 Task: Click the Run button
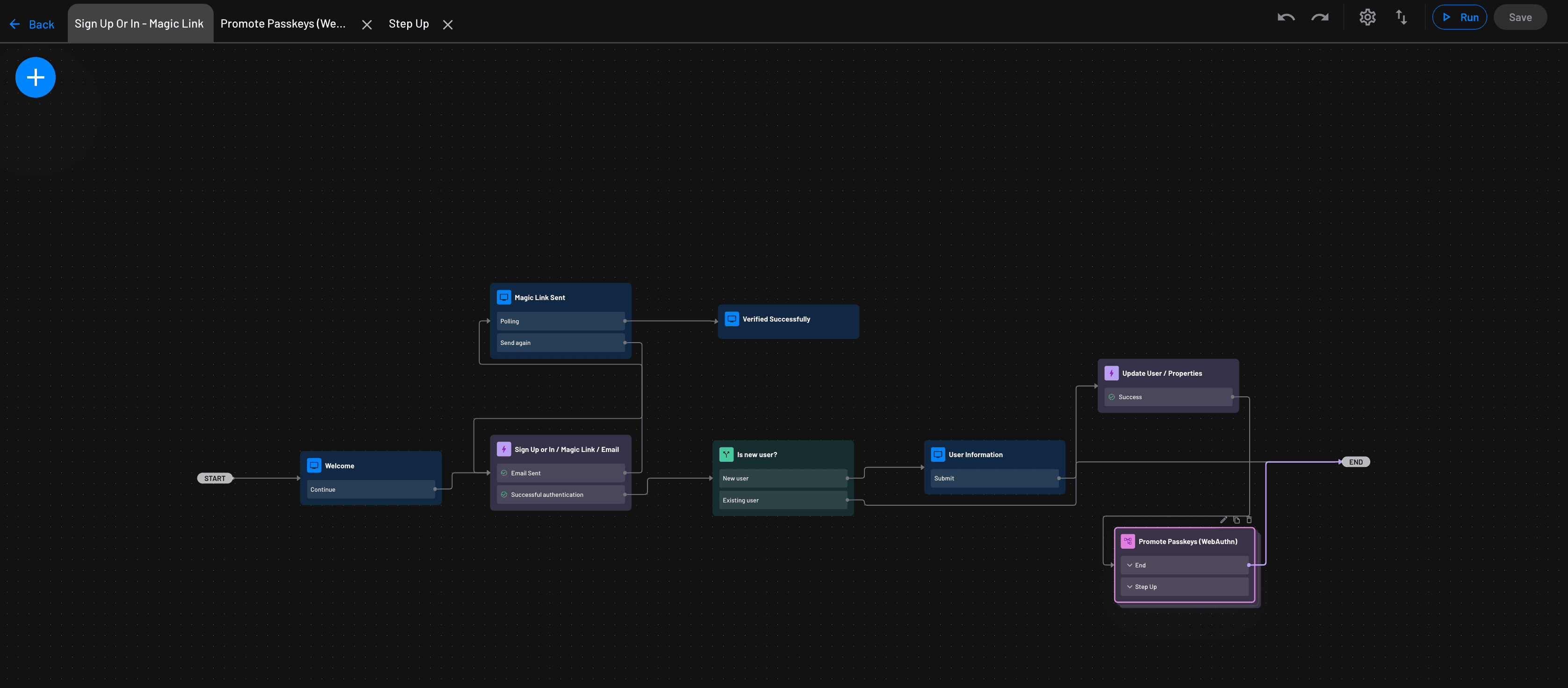[1460, 17]
